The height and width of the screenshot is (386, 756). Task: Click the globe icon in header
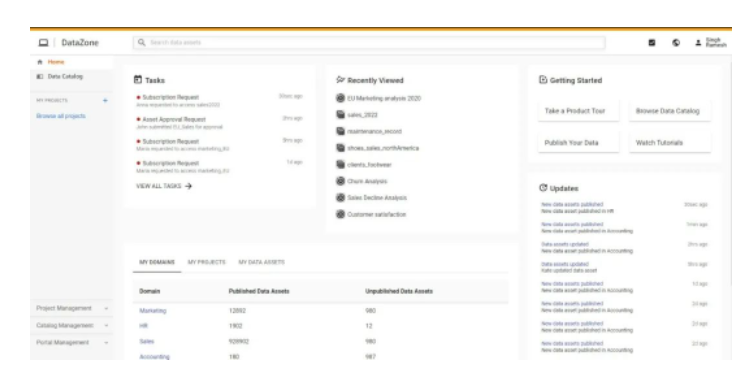point(676,42)
